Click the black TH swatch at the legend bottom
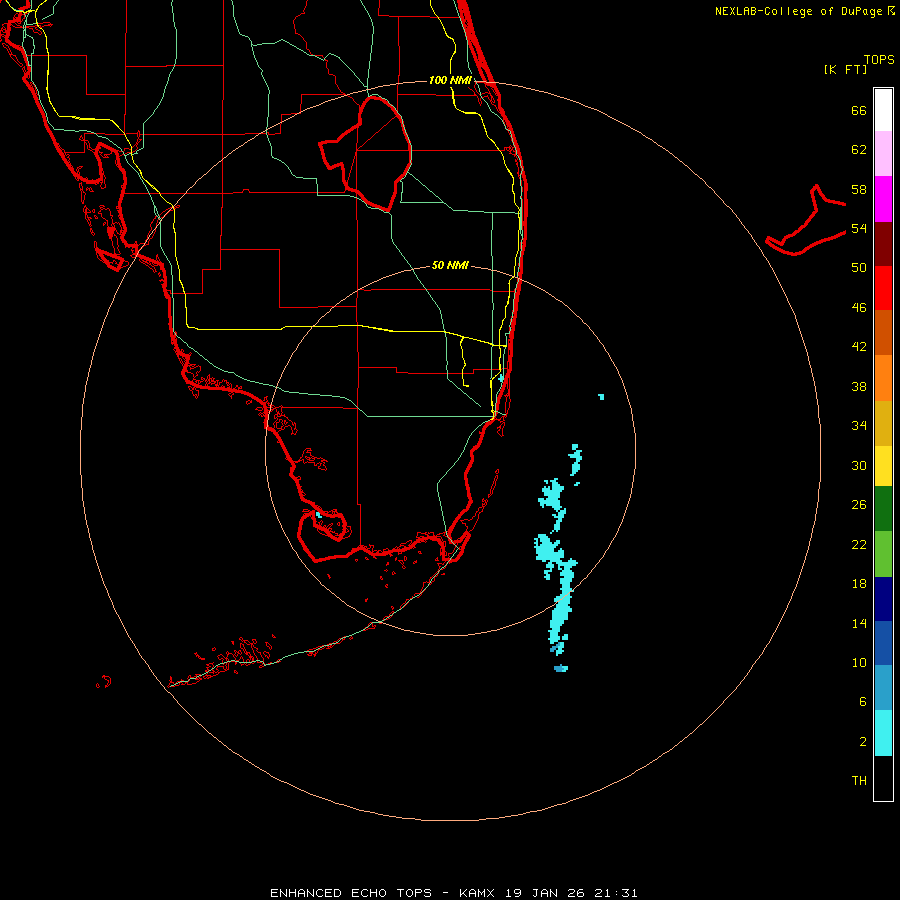 click(x=883, y=778)
